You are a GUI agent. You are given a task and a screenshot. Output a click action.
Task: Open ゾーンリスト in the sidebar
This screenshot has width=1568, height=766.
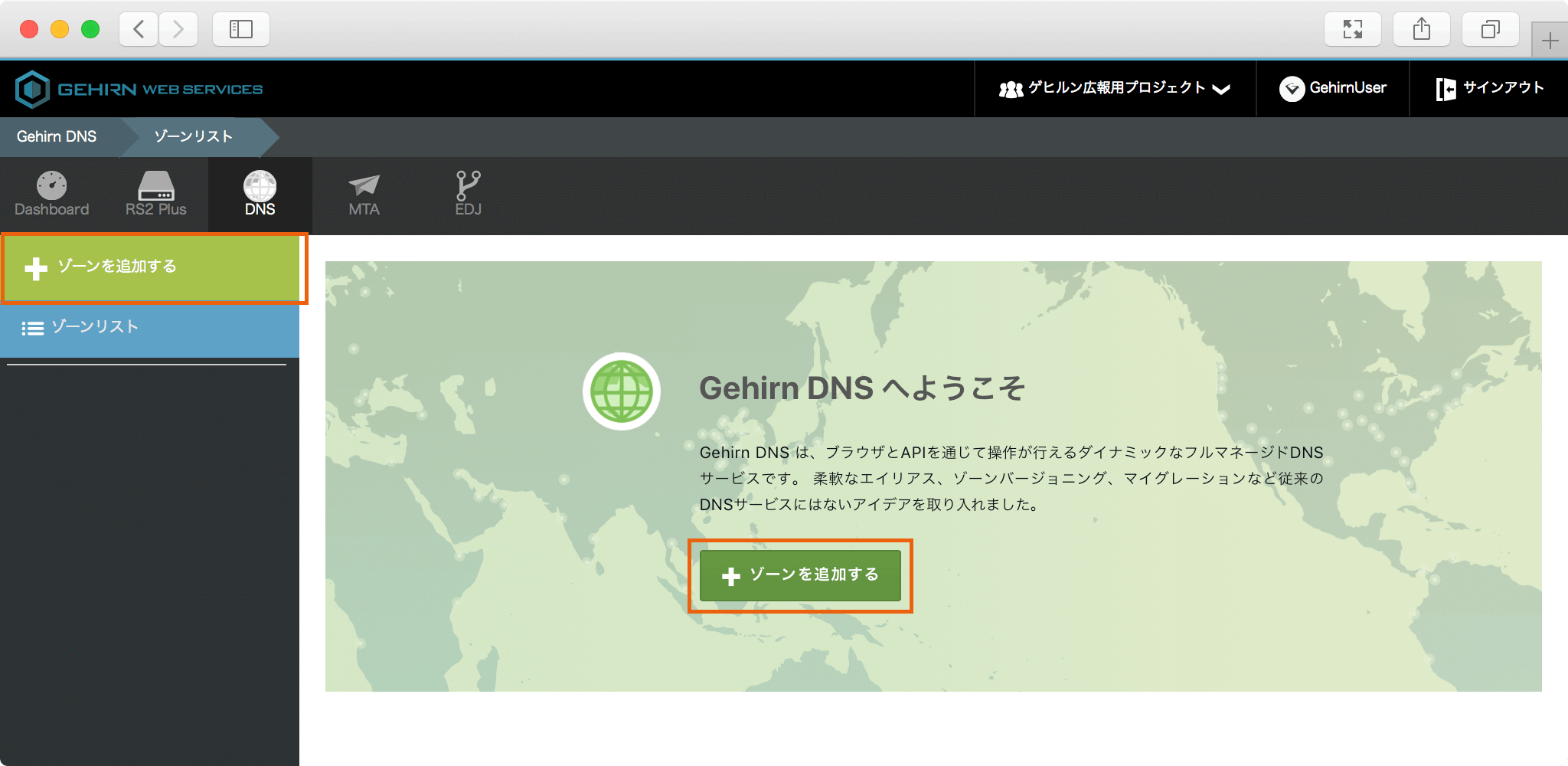(149, 328)
